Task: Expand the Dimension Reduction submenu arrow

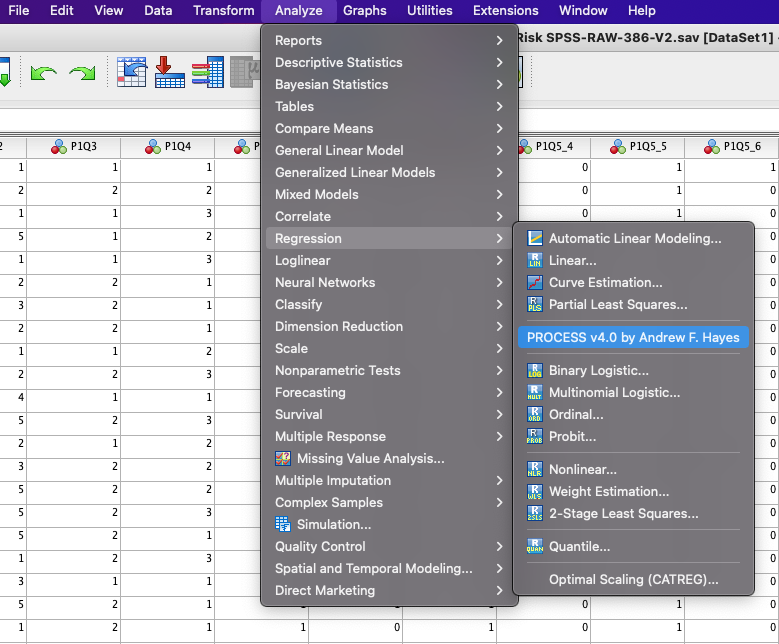Action: pos(499,326)
